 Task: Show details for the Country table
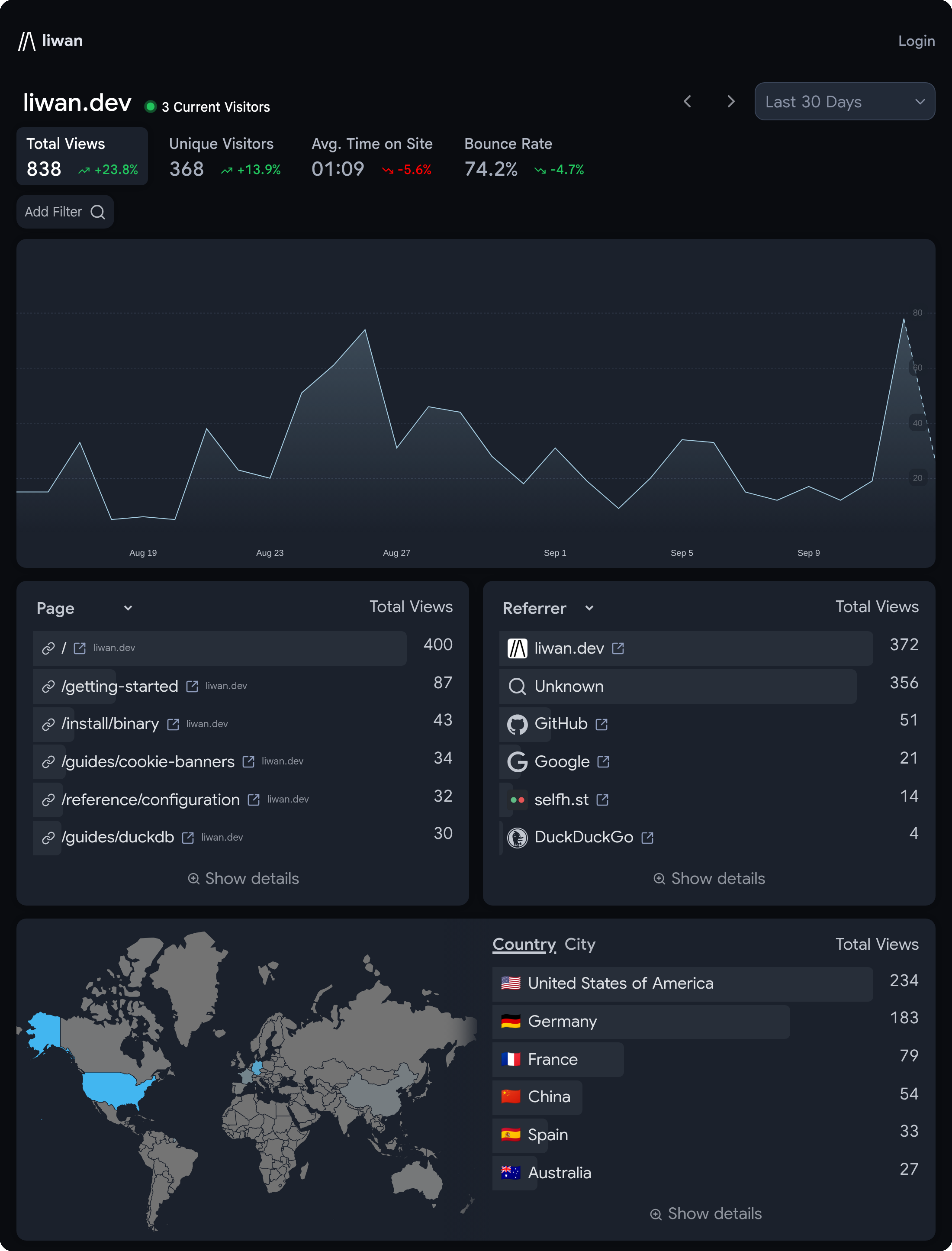pos(705,1214)
